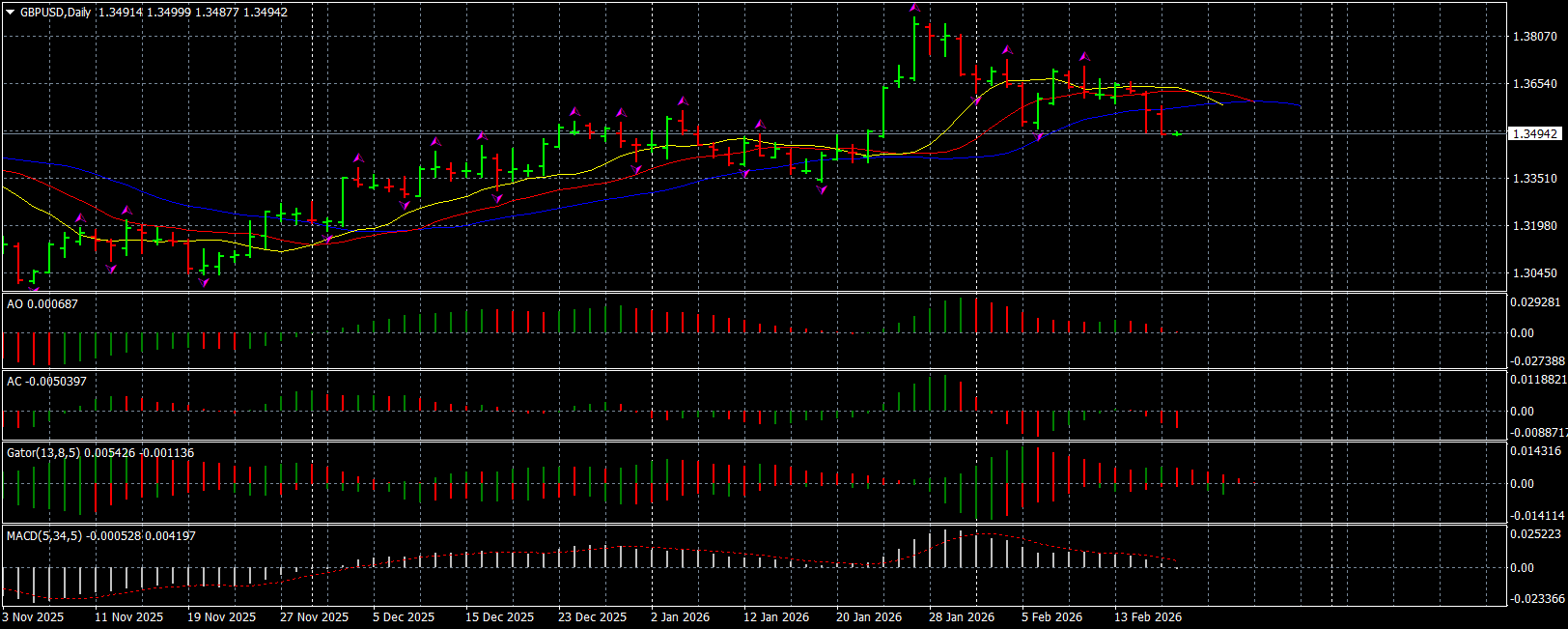The height and width of the screenshot is (629, 1568).
Task: Click the 27 Nov 2025 date label
Action: [314, 616]
